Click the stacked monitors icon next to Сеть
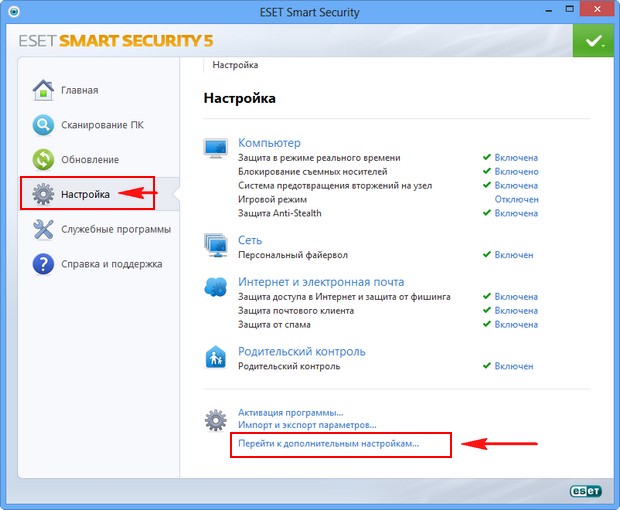 click(x=216, y=245)
